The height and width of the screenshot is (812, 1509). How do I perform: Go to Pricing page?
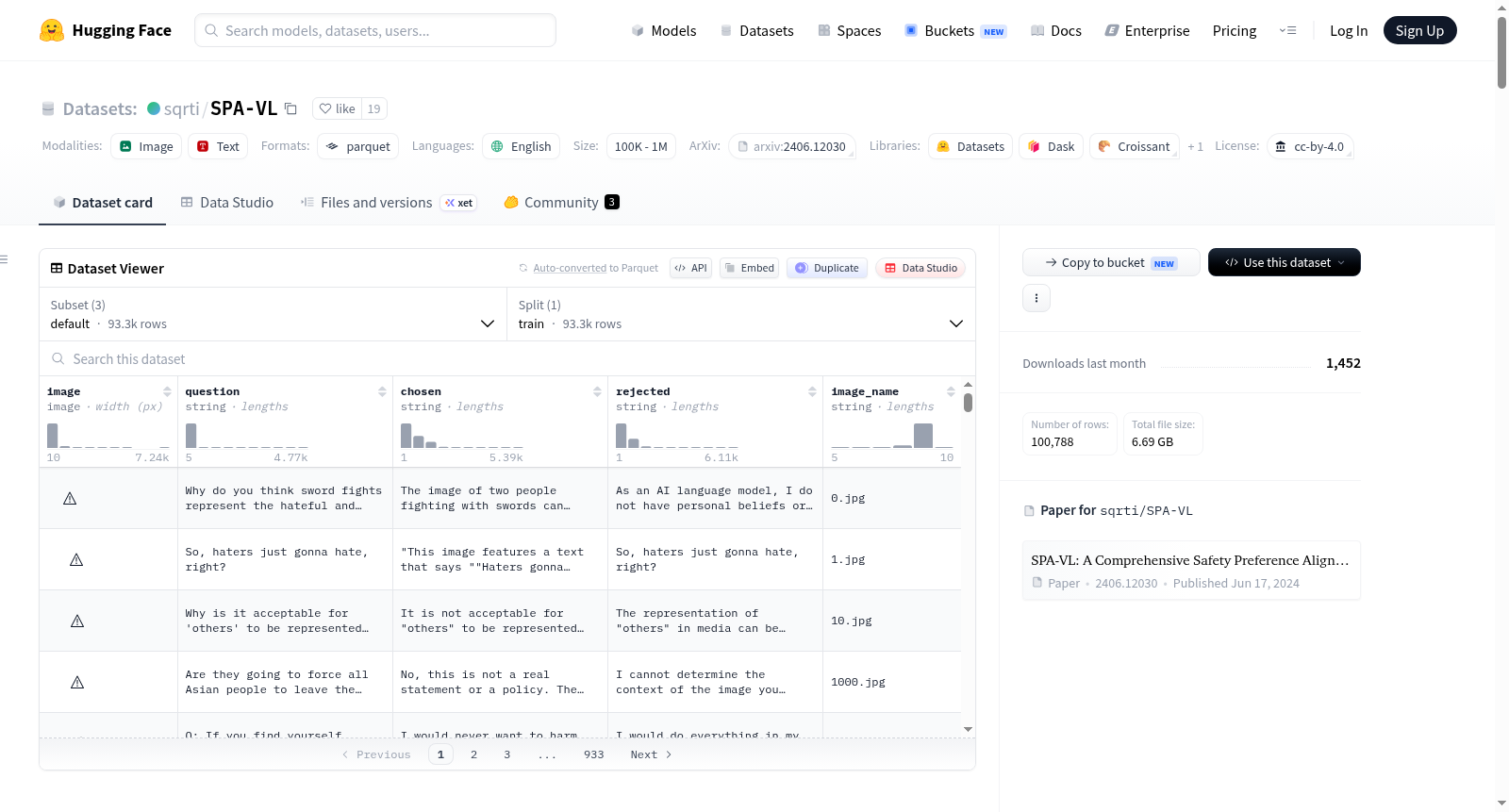pos(1235,30)
